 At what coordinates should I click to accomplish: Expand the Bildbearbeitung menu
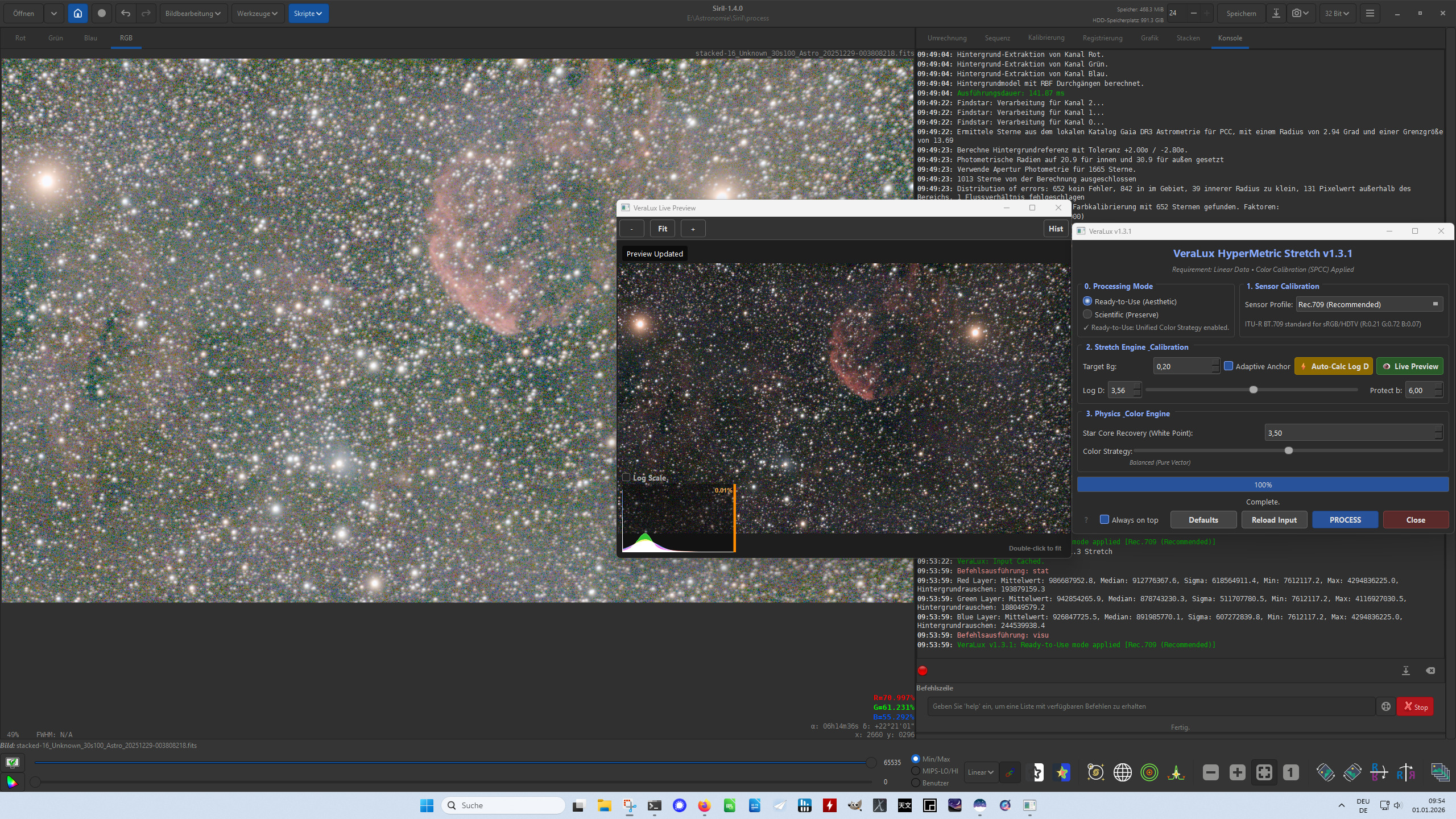[x=193, y=13]
